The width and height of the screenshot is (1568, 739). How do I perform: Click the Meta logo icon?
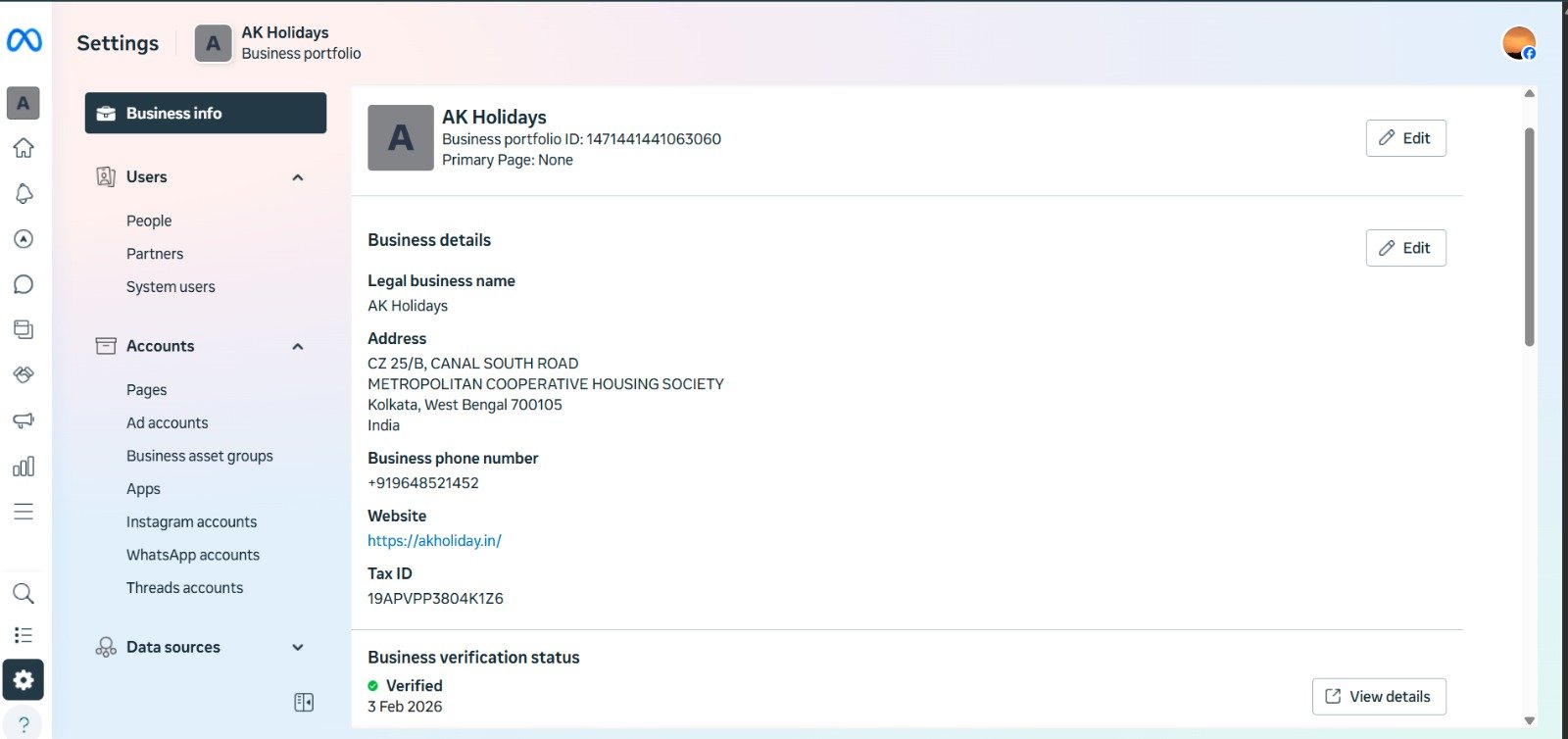pos(24,40)
